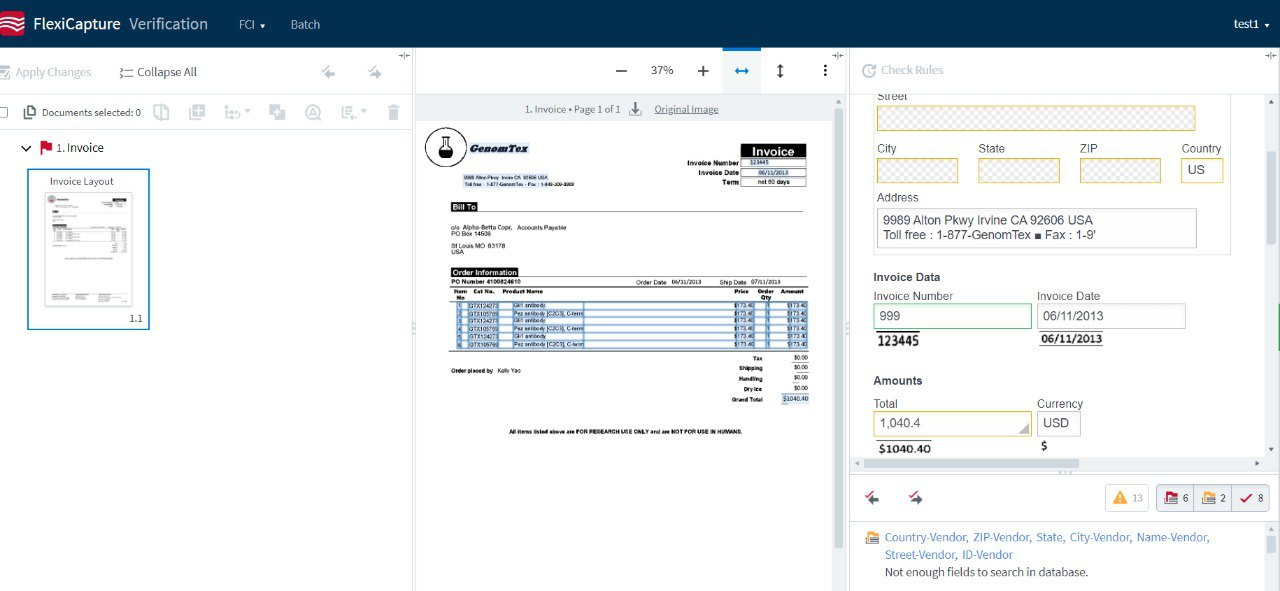Click the Invoice Date field
Image resolution: width=1280 pixels, height=591 pixels.
point(1111,316)
